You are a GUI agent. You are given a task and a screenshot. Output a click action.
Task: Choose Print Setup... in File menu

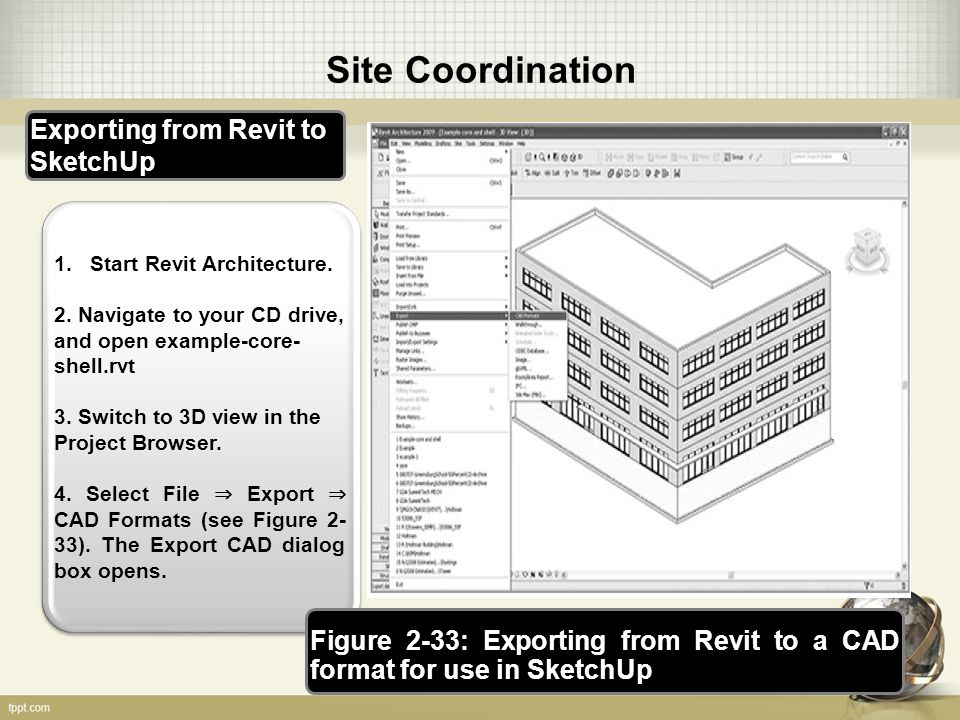(x=450, y=244)
